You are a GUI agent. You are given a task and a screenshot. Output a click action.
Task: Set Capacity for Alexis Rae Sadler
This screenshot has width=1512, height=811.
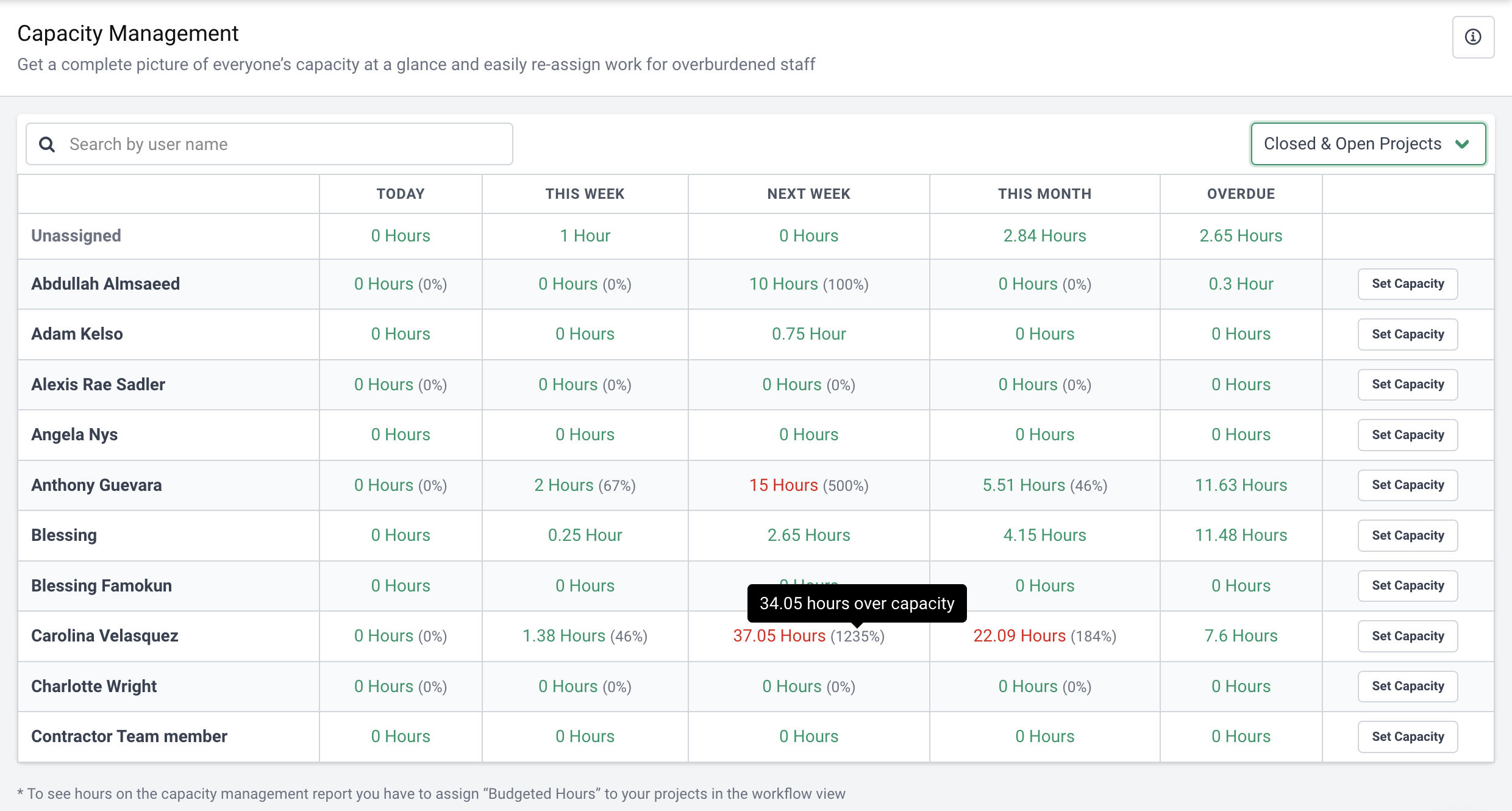coord(1408,385)
